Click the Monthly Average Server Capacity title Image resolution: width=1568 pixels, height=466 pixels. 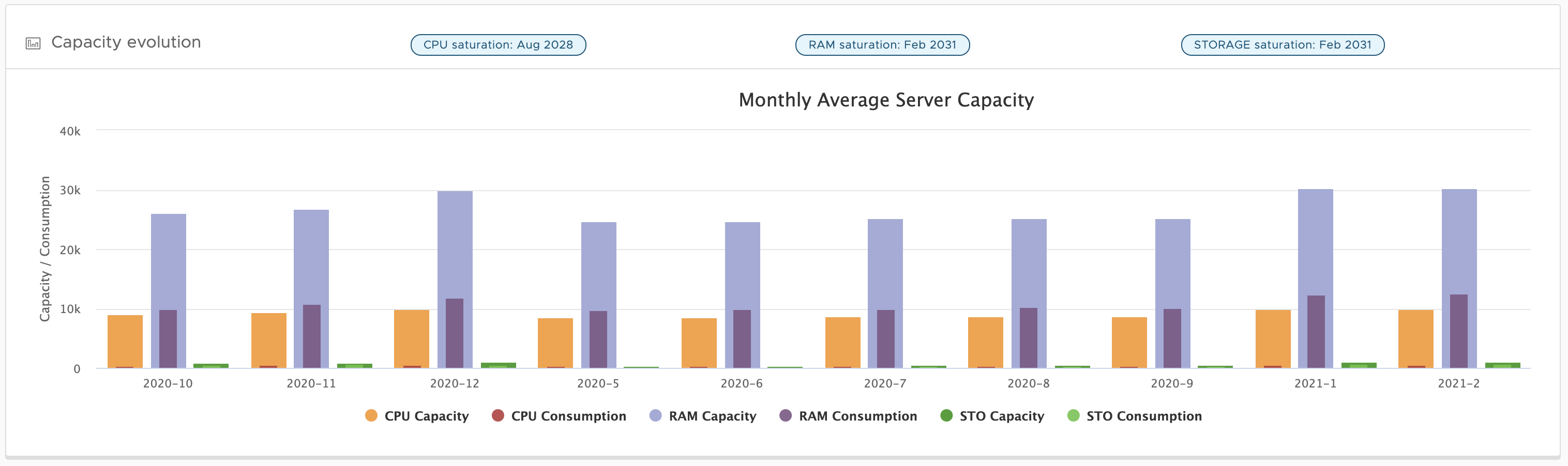(886, 100)
